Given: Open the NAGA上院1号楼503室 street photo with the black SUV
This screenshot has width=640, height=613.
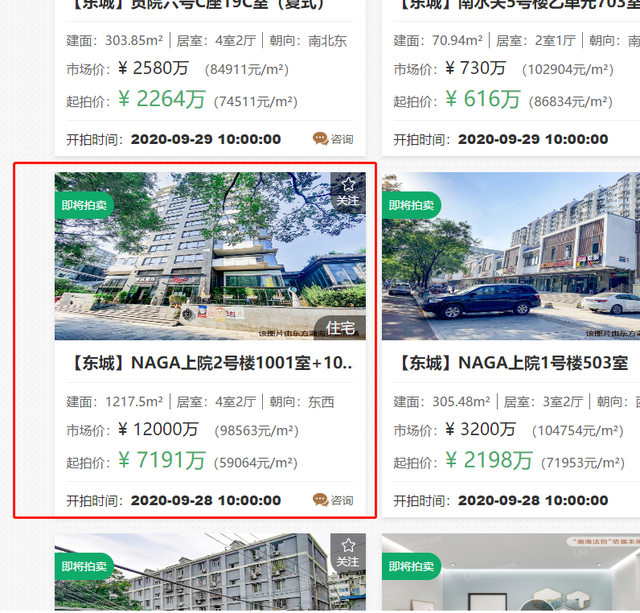Looking at the screenshot, I should click(511, 256).
